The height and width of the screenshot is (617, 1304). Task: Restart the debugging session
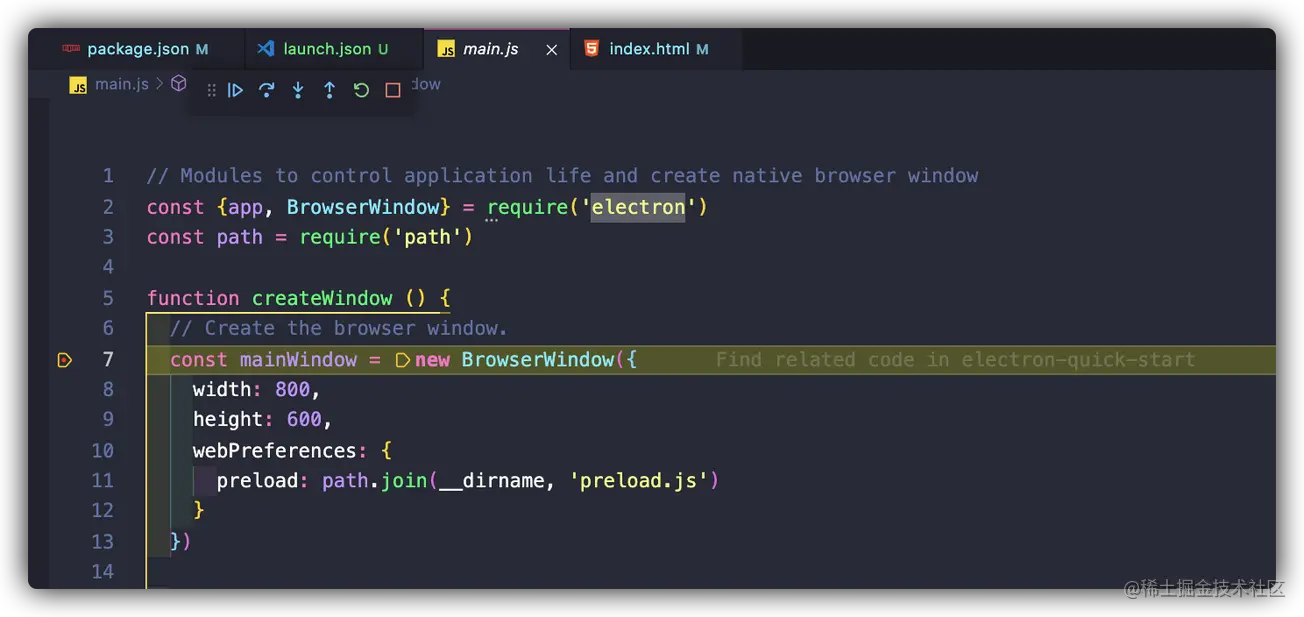[x=361, y=90]
